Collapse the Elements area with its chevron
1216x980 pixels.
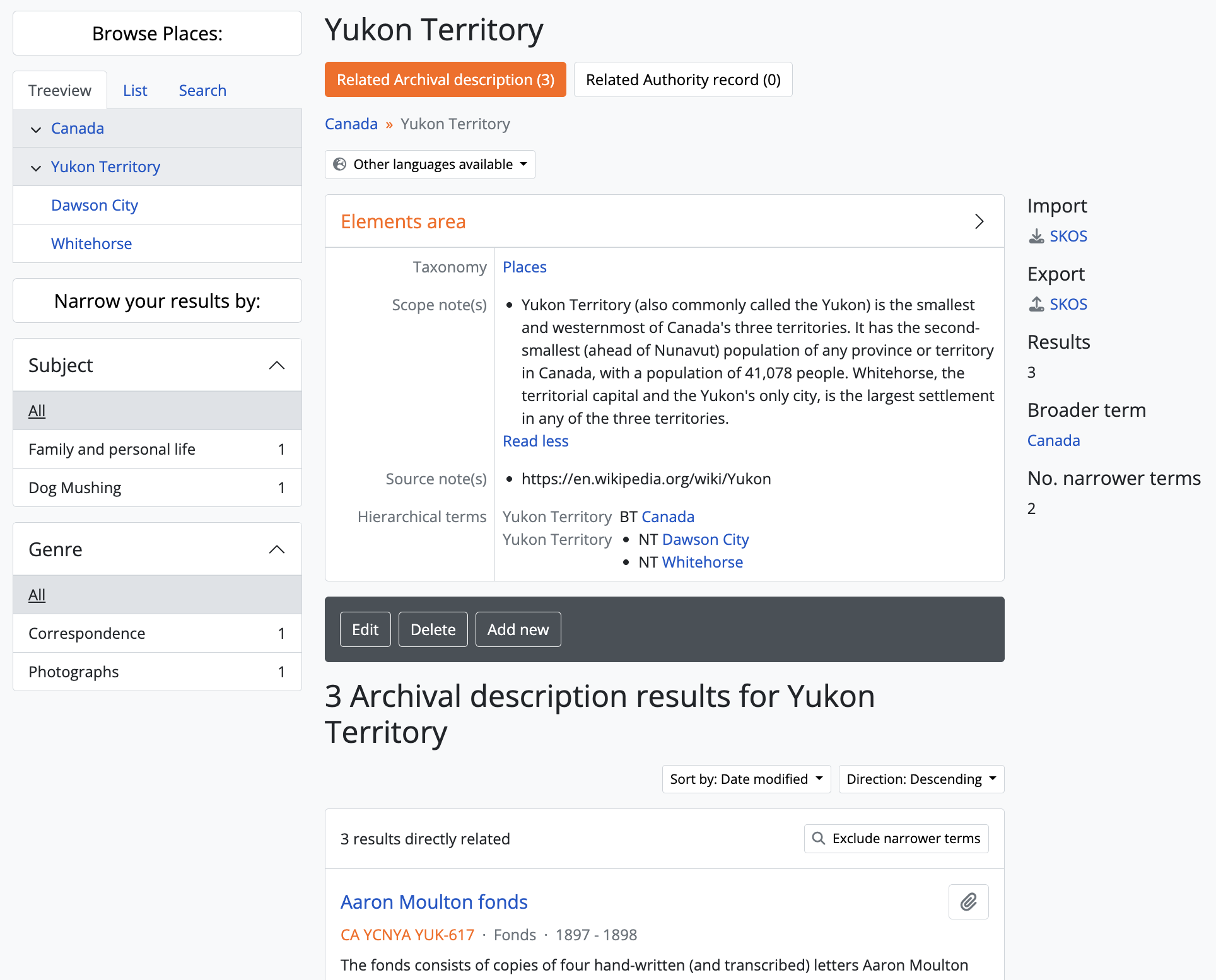click(x=979, y=221)
